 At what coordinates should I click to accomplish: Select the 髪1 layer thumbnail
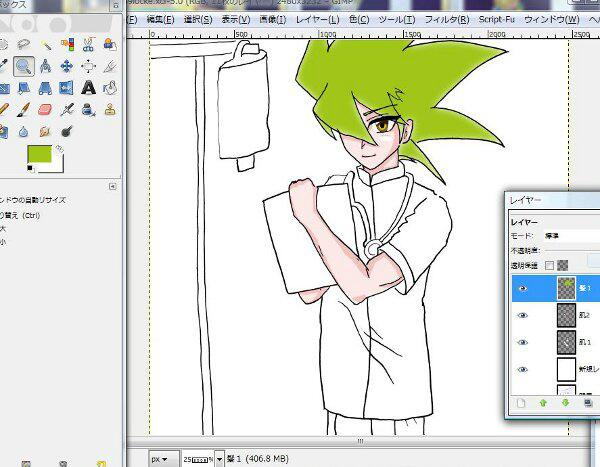[566, 288]
